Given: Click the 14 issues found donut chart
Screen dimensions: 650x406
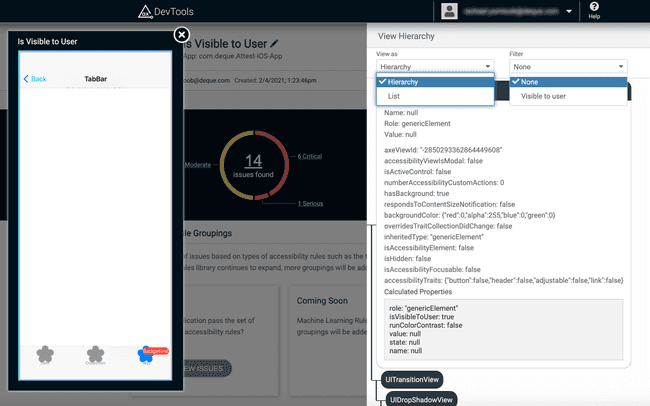Looking at the screenshot, I should tap(253, 166).
